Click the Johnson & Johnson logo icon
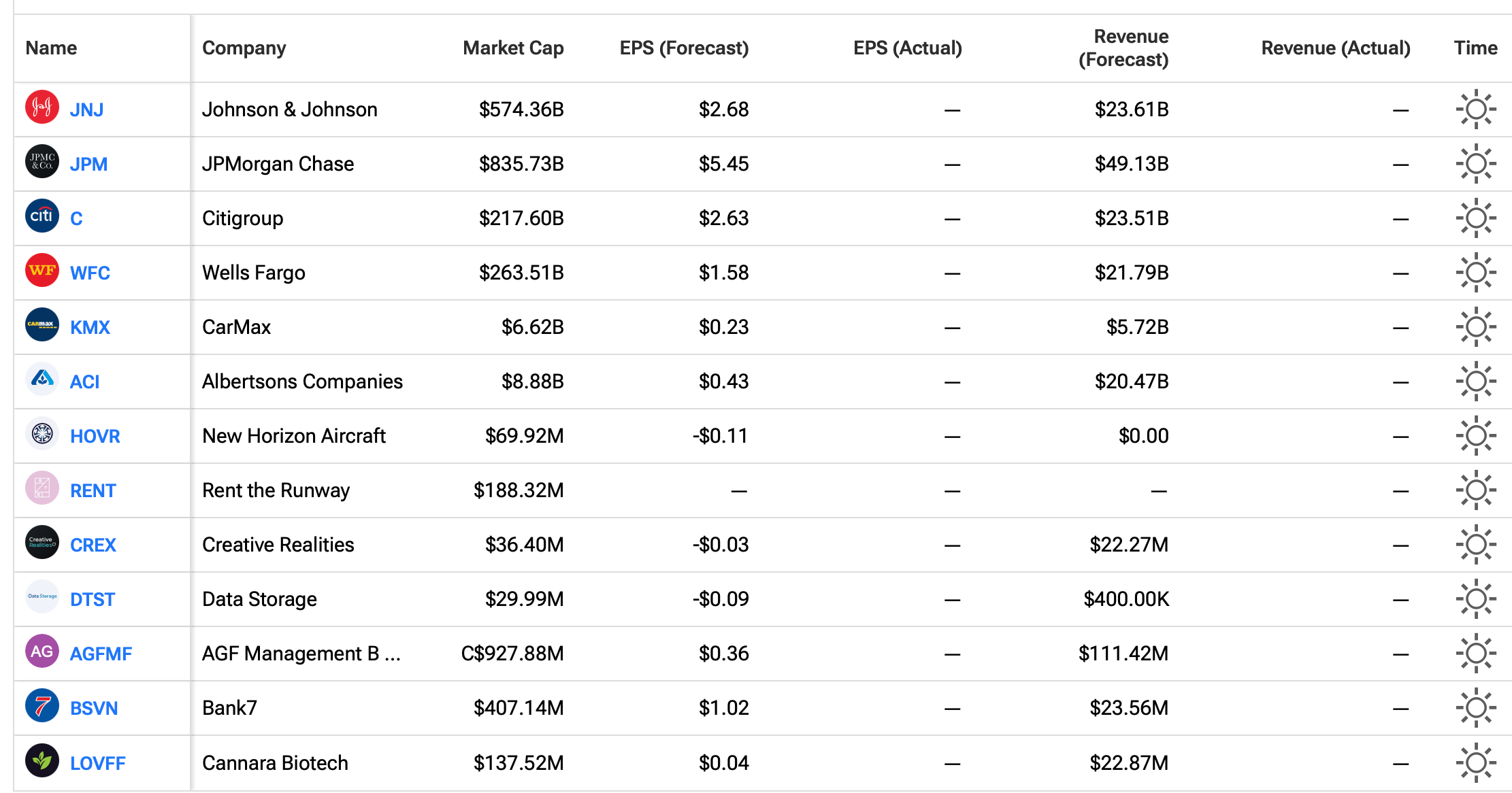 point(42,107)
